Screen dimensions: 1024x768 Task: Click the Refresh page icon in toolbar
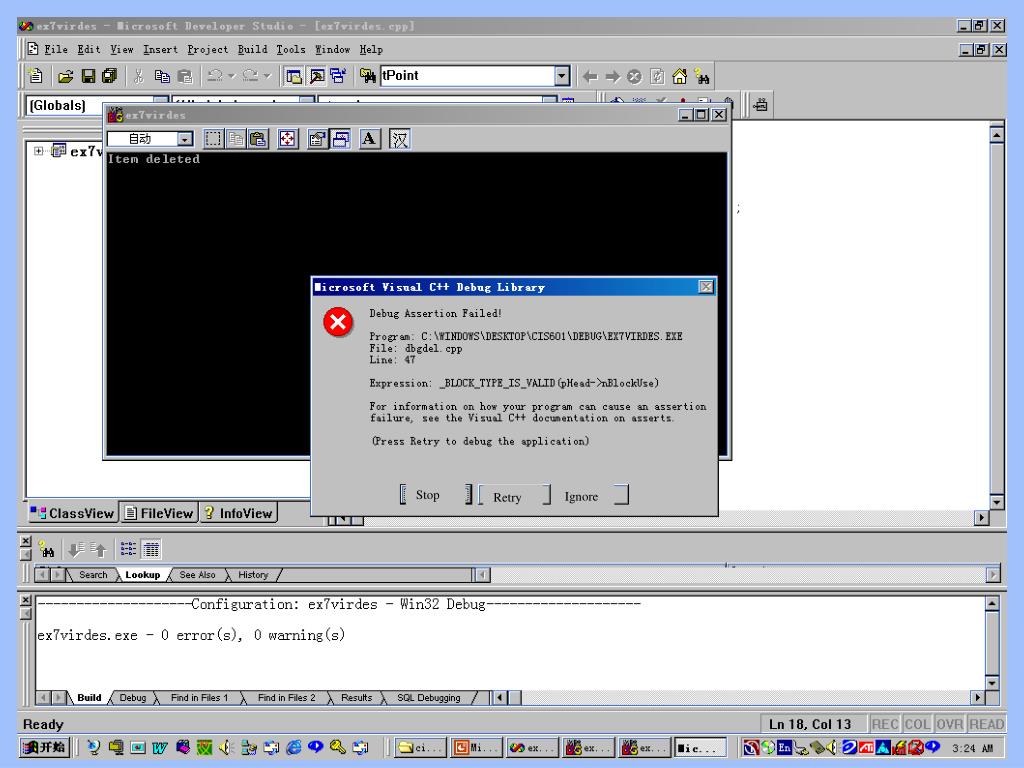[657, 77]
